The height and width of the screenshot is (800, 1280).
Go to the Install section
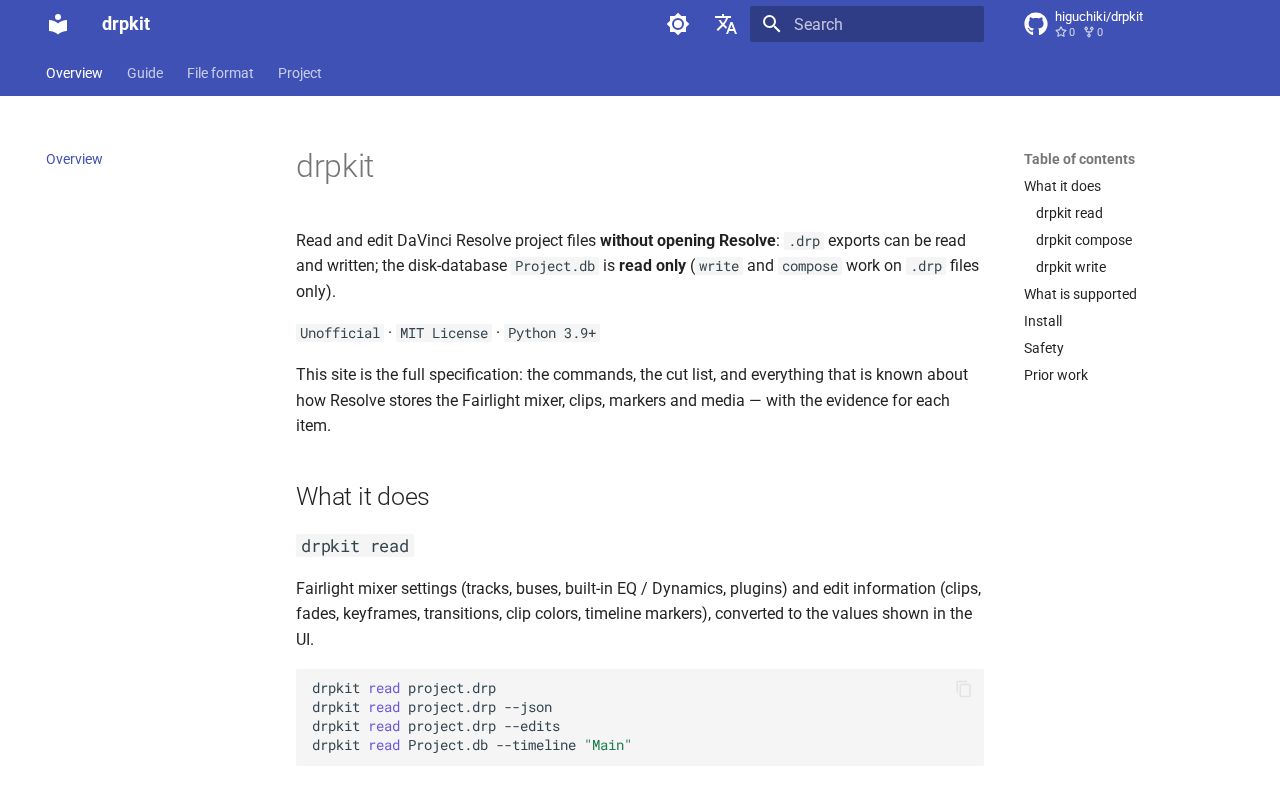(x=1043, y=321)
